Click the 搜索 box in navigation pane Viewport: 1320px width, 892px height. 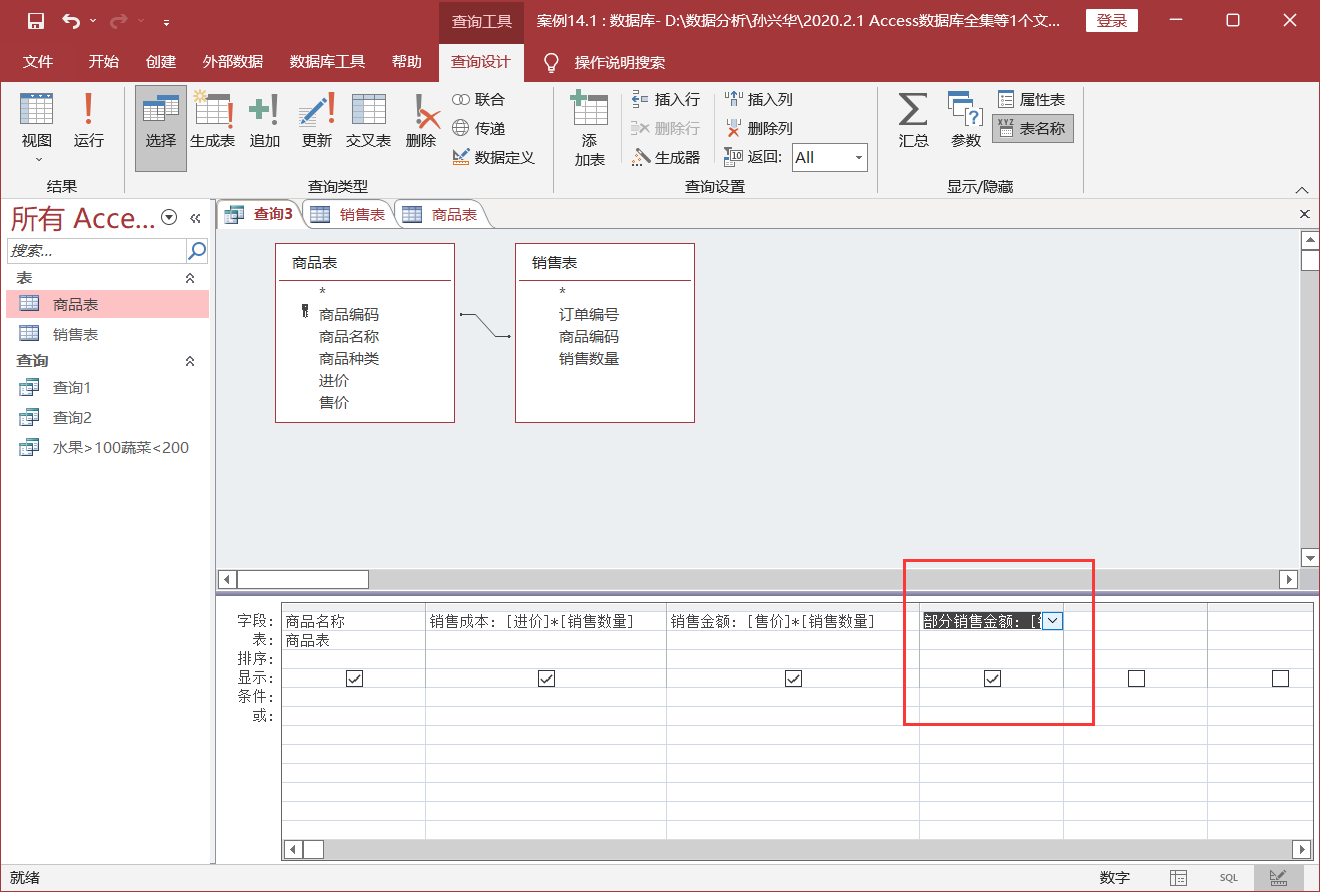[x=96, y=250]
